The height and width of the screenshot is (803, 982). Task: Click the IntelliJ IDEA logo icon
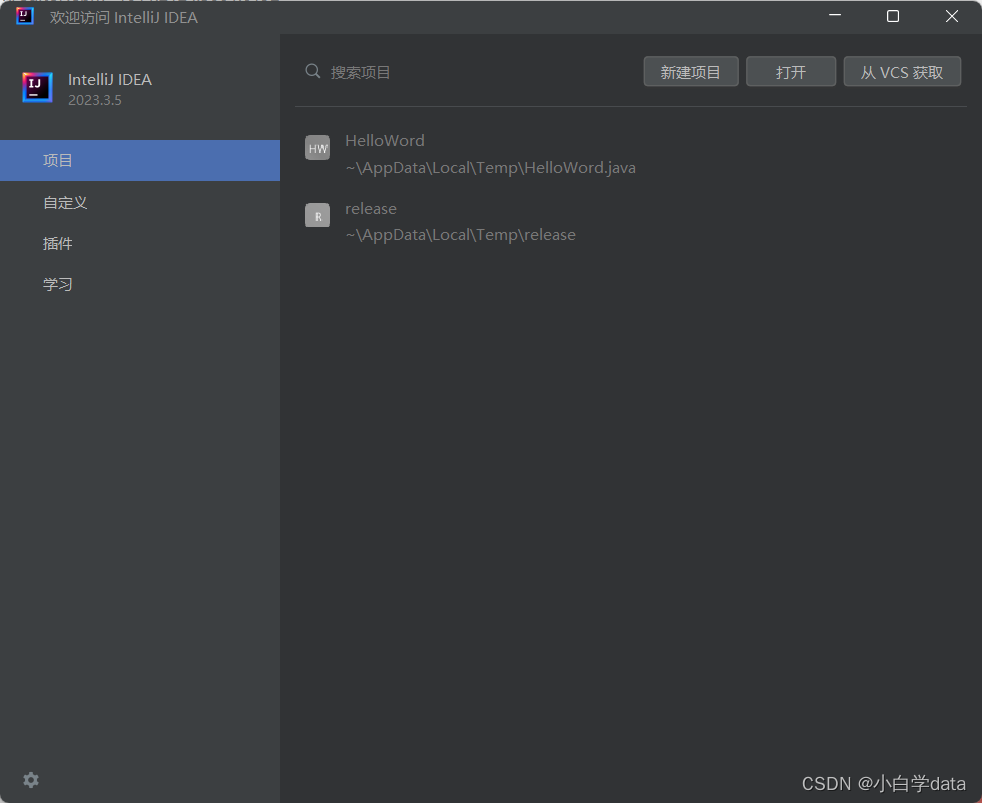click(x=37, y=88)
